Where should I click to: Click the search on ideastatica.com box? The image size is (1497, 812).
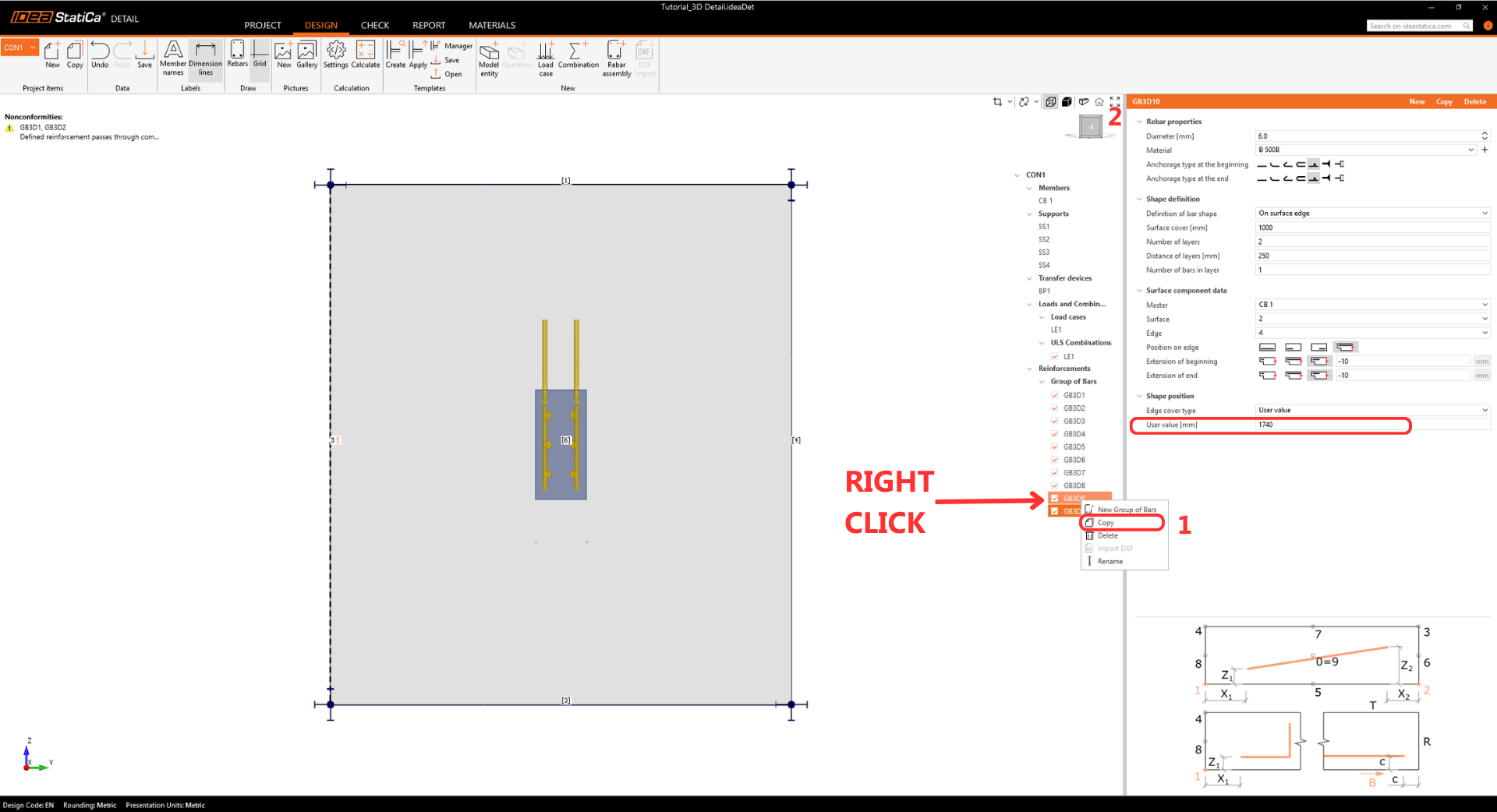[1420, 26]
